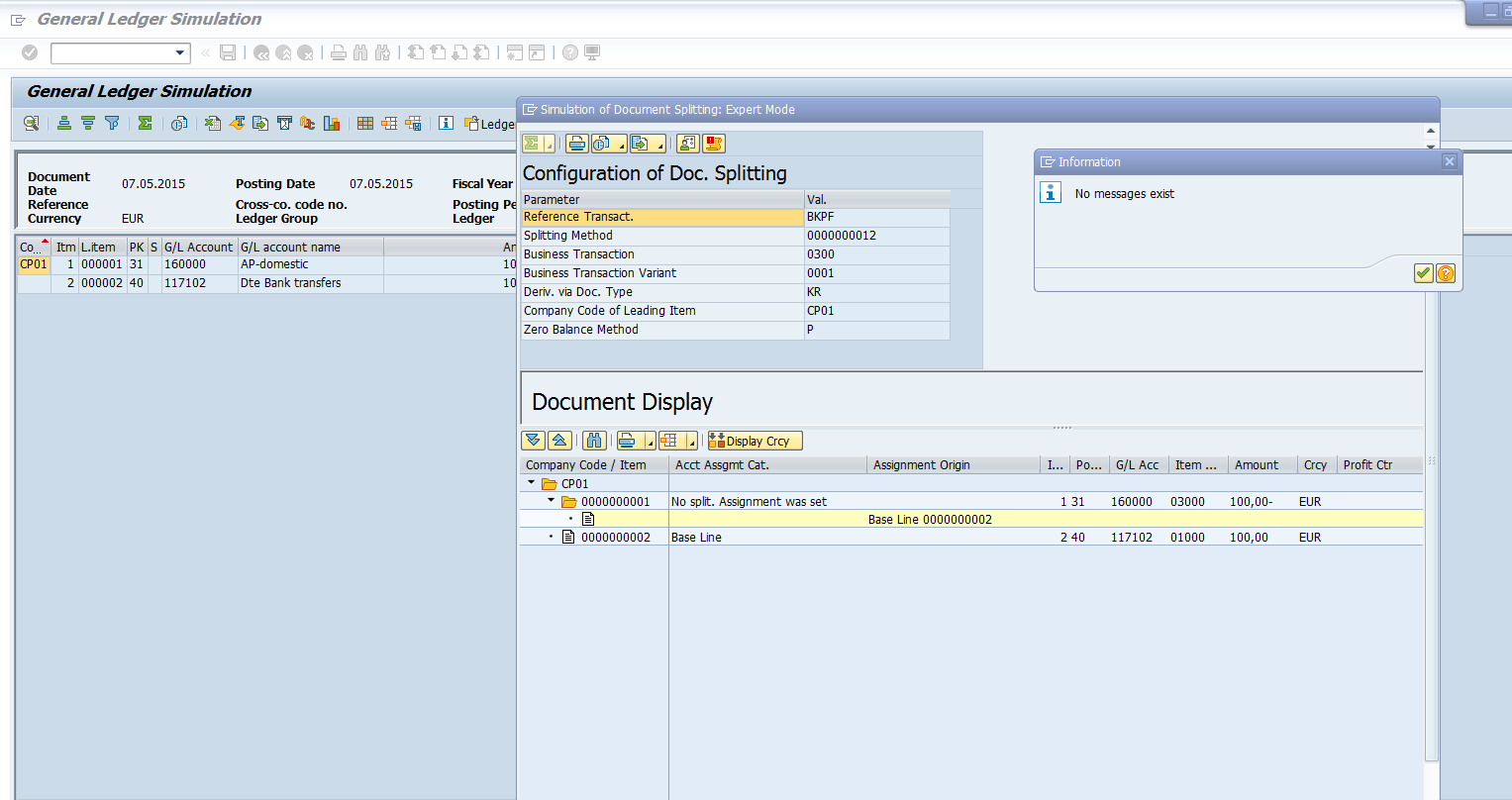Screen dimensions: 1512x800
Task: Collapse the CP01 company code node
Action: pos(532,483)
